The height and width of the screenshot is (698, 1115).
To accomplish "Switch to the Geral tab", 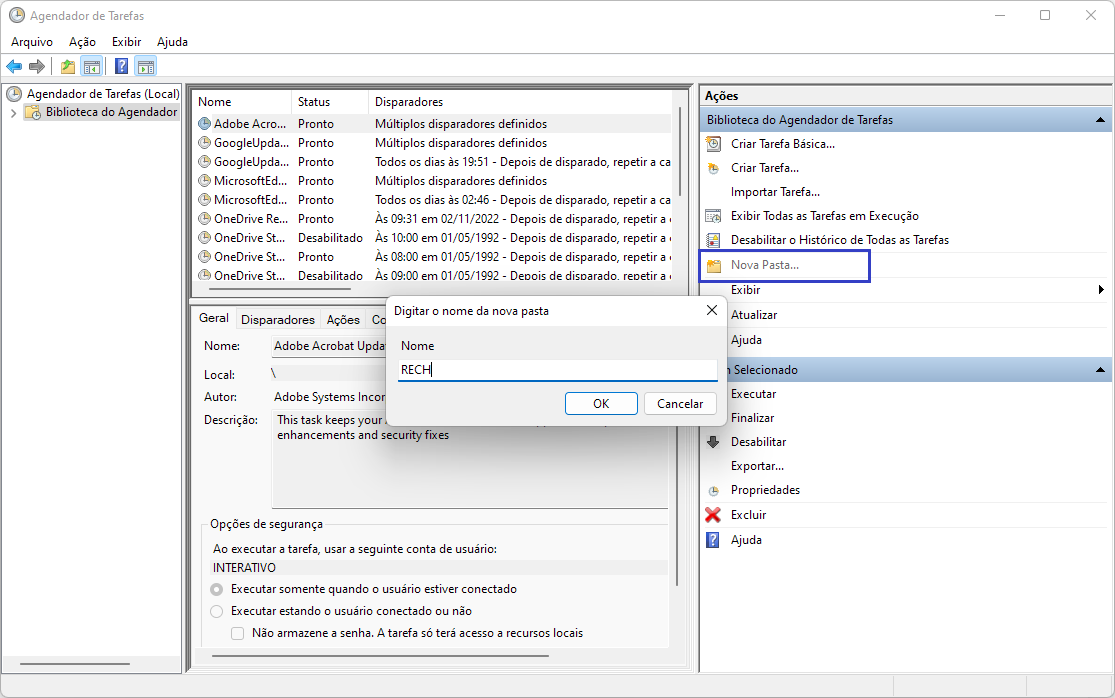I will pos(214,318).
